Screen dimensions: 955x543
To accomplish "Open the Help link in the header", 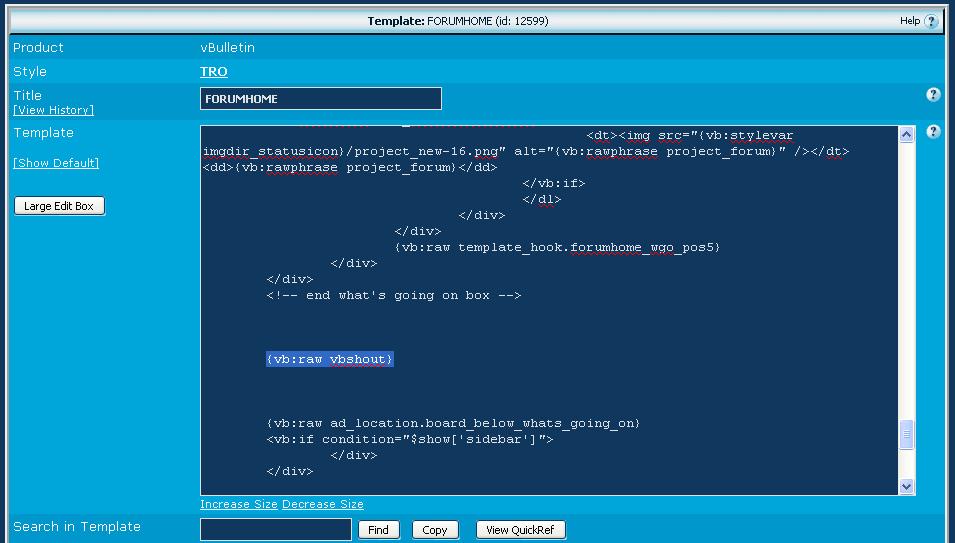I will pyautogui.click(x=910, y=21).
